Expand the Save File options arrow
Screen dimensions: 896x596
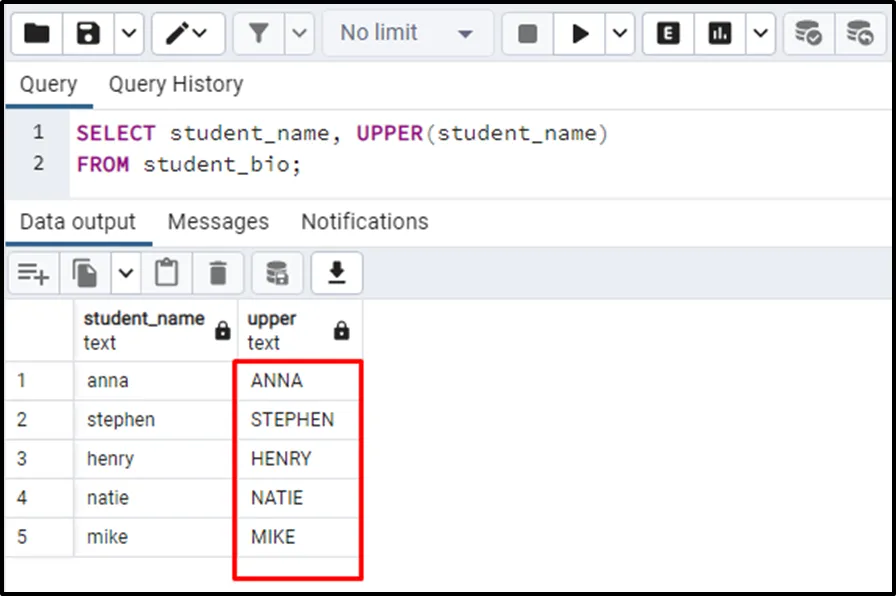point(128,34)
